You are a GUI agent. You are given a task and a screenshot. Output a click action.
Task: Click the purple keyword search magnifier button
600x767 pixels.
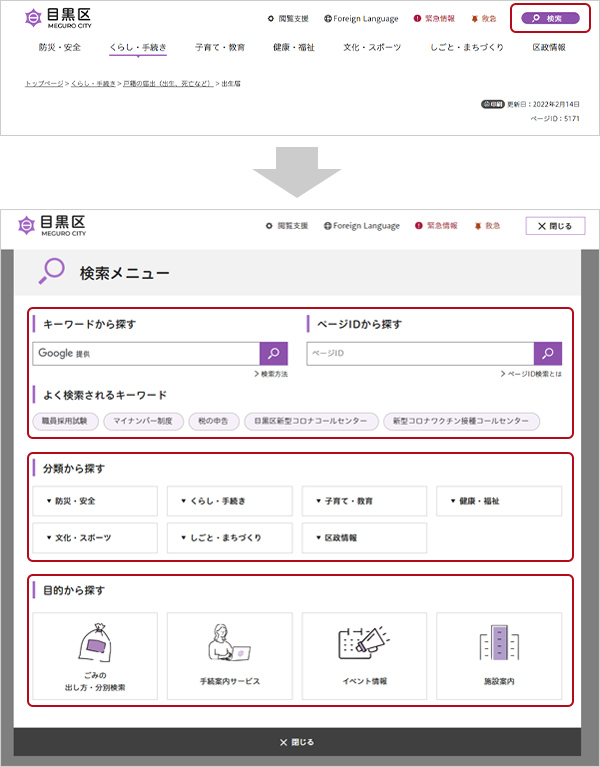pyautogui.click(x=274, y=353)
